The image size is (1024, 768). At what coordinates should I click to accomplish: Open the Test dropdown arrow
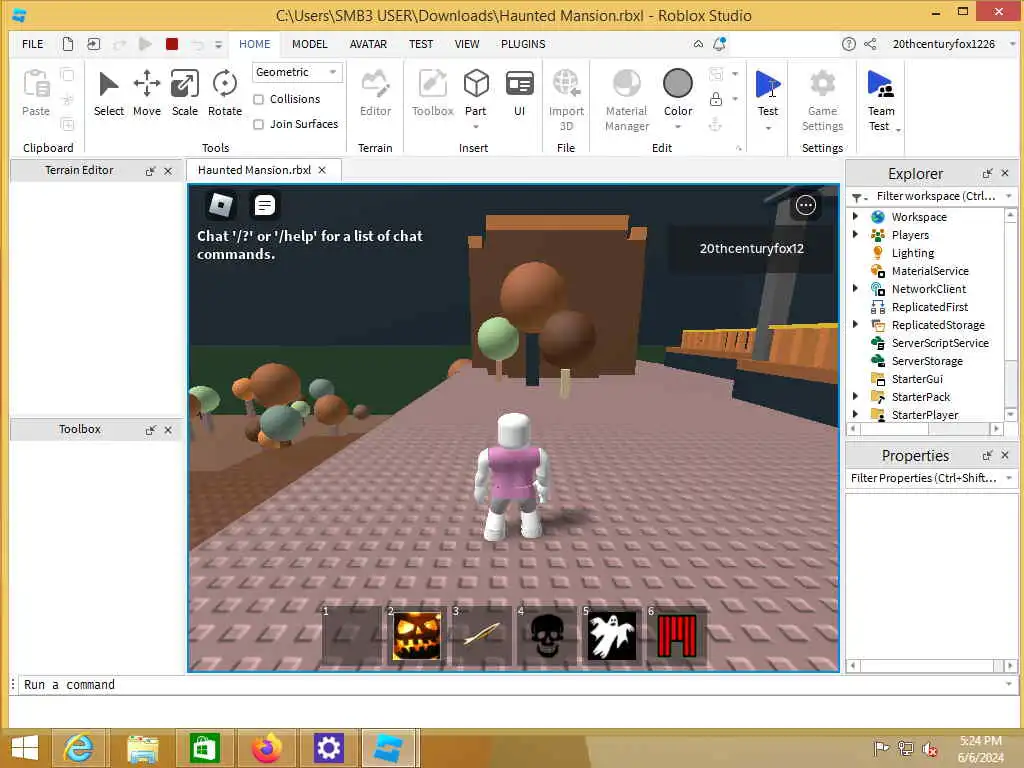tap(768, 128)
